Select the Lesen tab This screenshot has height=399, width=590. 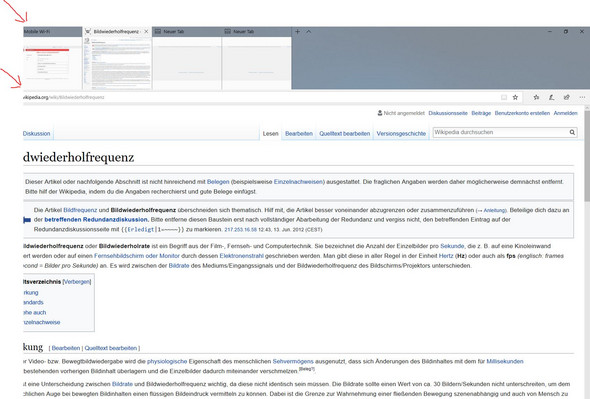click(x=271, y=134)
